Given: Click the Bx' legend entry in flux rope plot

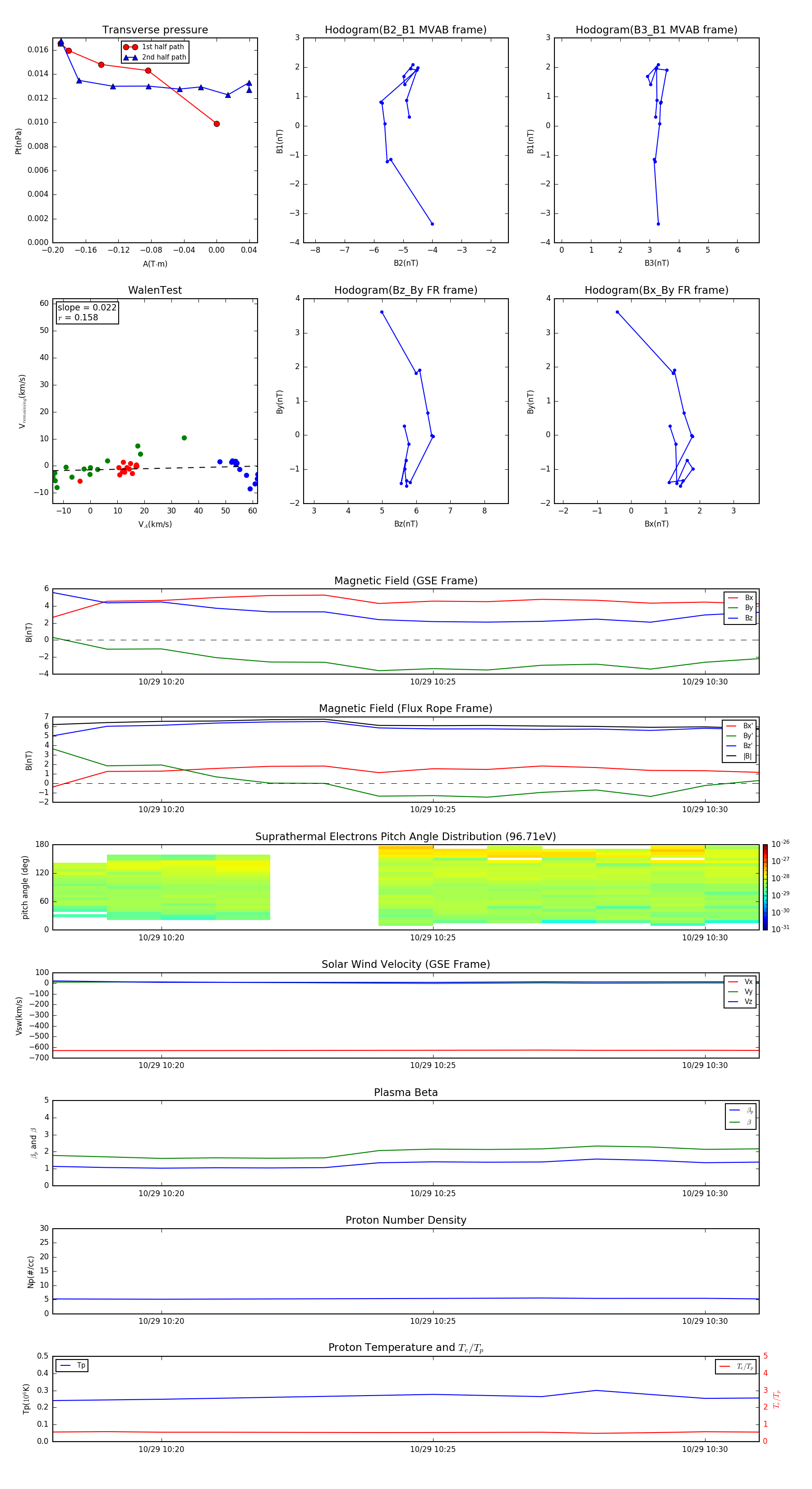Looking at the screenshot, I should (x=740, y=726).
